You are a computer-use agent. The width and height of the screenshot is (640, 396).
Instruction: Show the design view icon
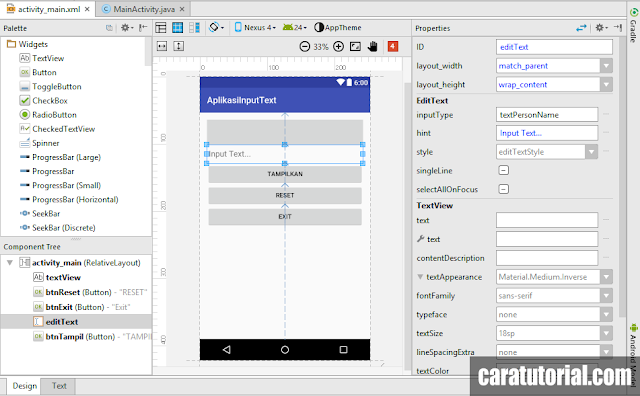pyautogui.click(x=161, y=28)
